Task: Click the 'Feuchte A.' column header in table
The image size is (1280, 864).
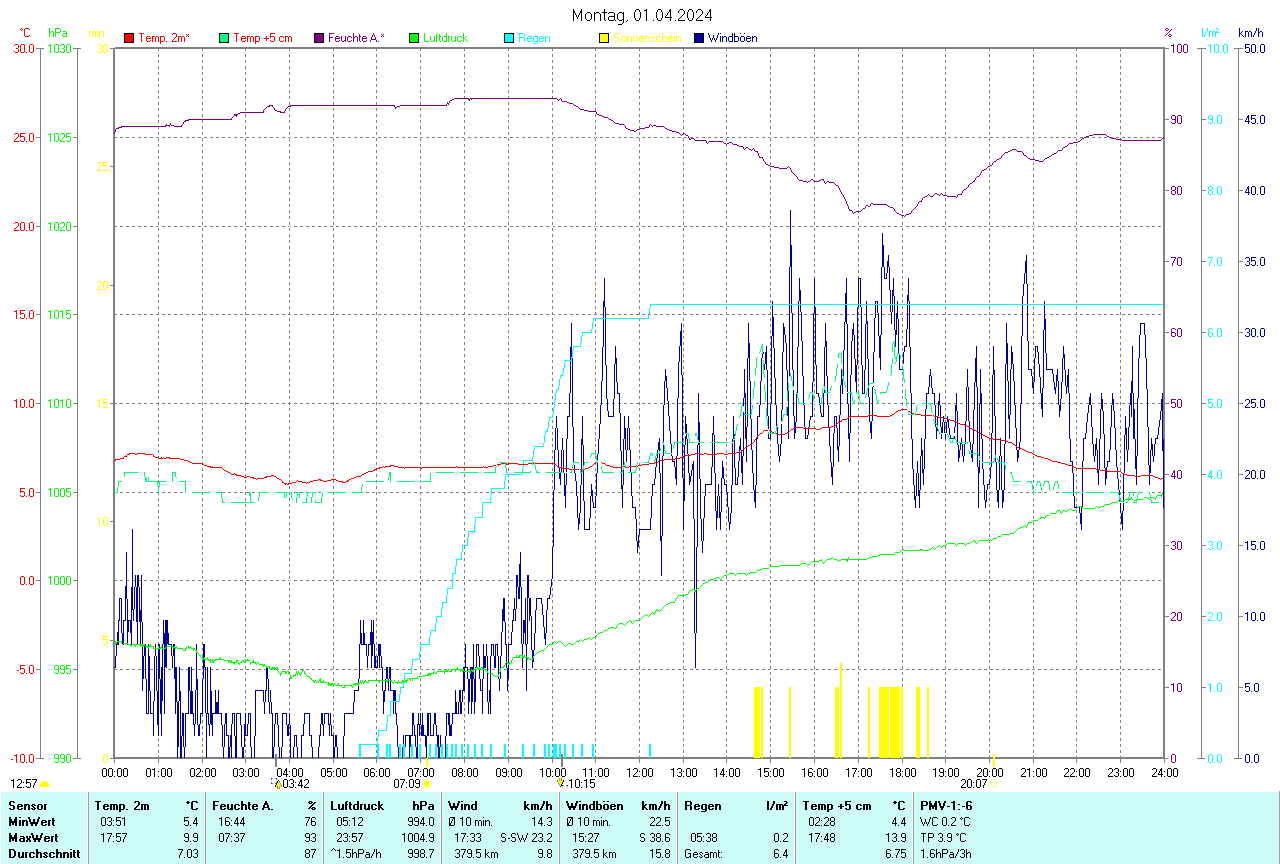Action: (243, 806)
